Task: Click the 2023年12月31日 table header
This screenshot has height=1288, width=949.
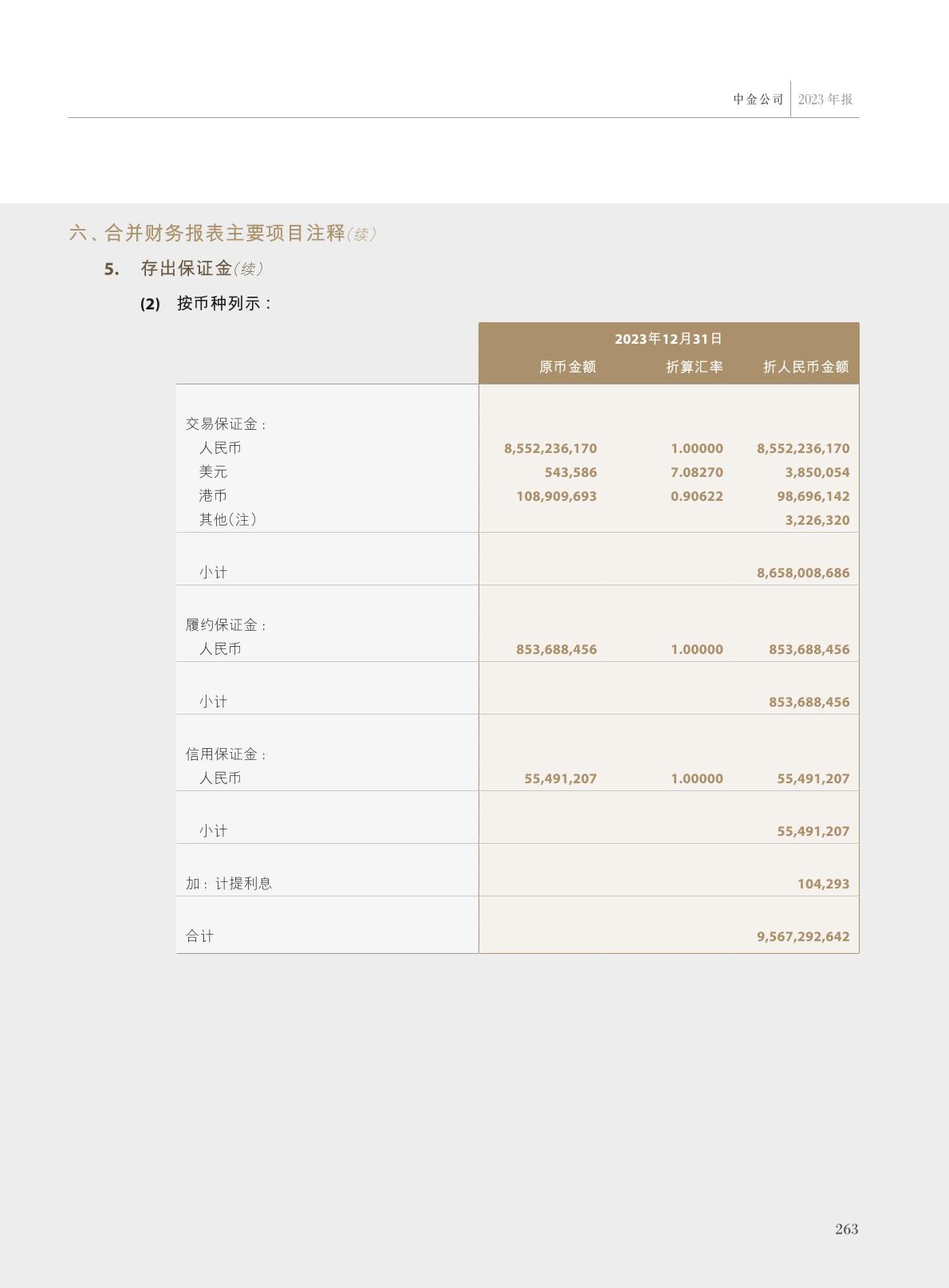Action: (x=668, y=339)
